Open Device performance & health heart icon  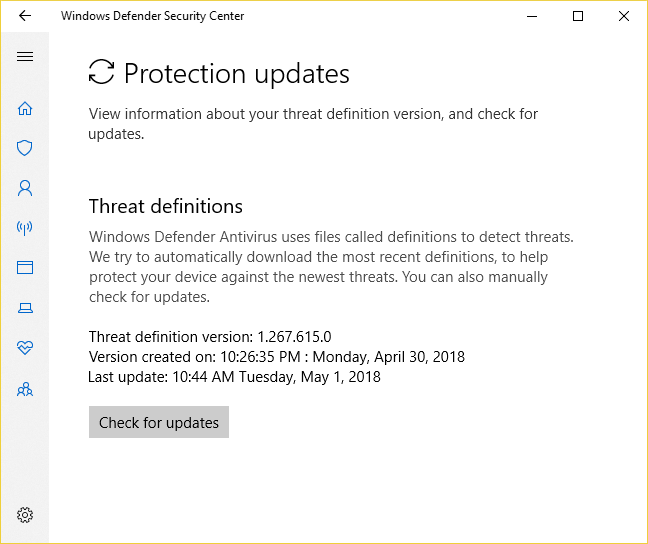25,349
